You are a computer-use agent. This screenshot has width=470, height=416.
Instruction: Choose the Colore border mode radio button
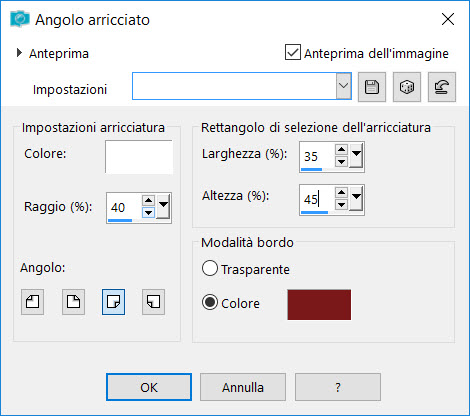click(x=210, y=303)
